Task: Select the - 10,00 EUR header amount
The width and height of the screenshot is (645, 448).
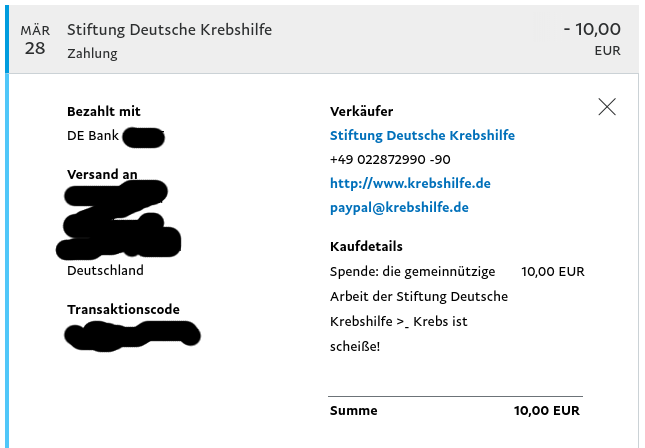Action: [592, 39]
